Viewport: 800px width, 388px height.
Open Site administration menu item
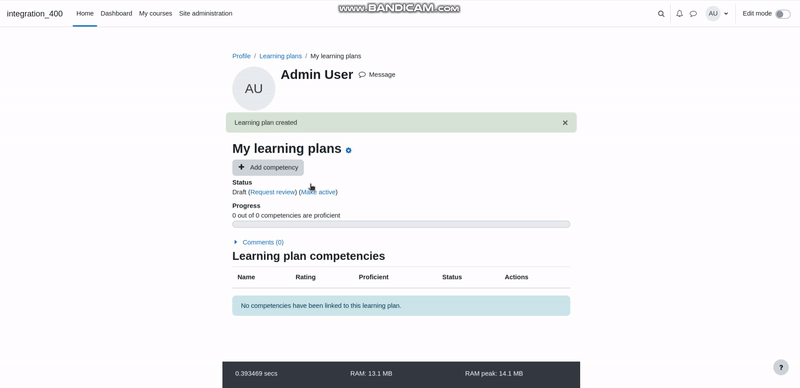coord(206,14)
